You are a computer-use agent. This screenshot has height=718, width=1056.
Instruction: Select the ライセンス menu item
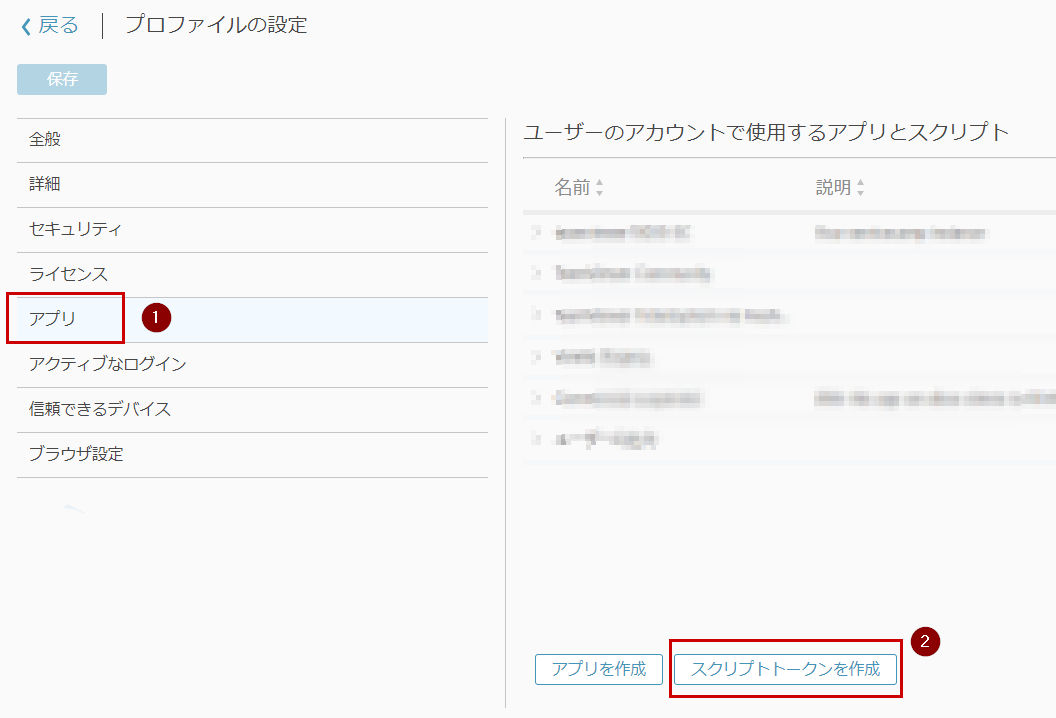tap(253, 275)
